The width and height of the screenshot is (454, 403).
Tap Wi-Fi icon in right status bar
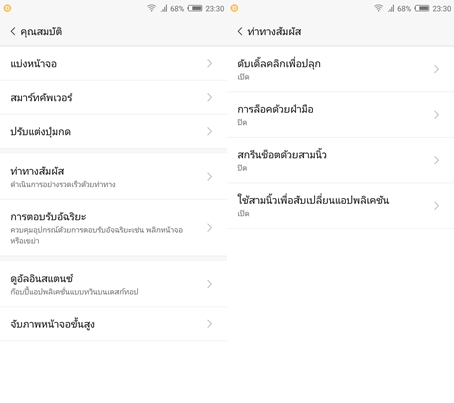click(x=378, y=8)
